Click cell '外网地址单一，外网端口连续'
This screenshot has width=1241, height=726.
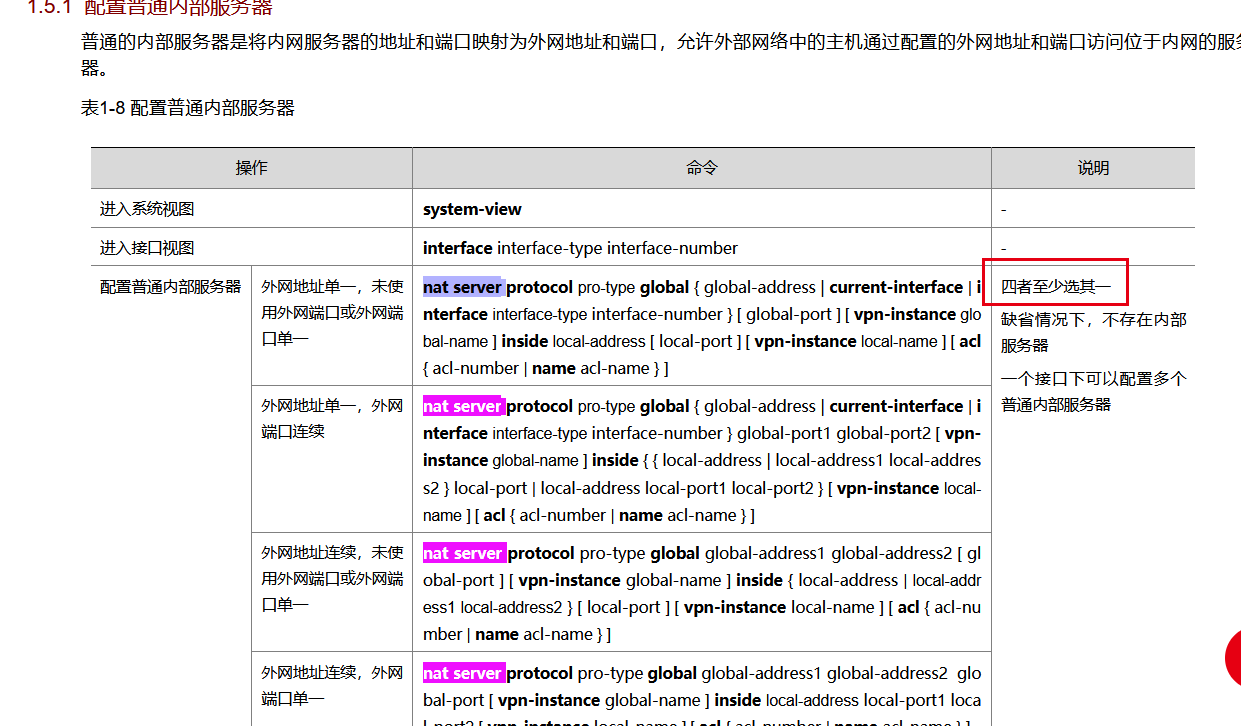332,459
